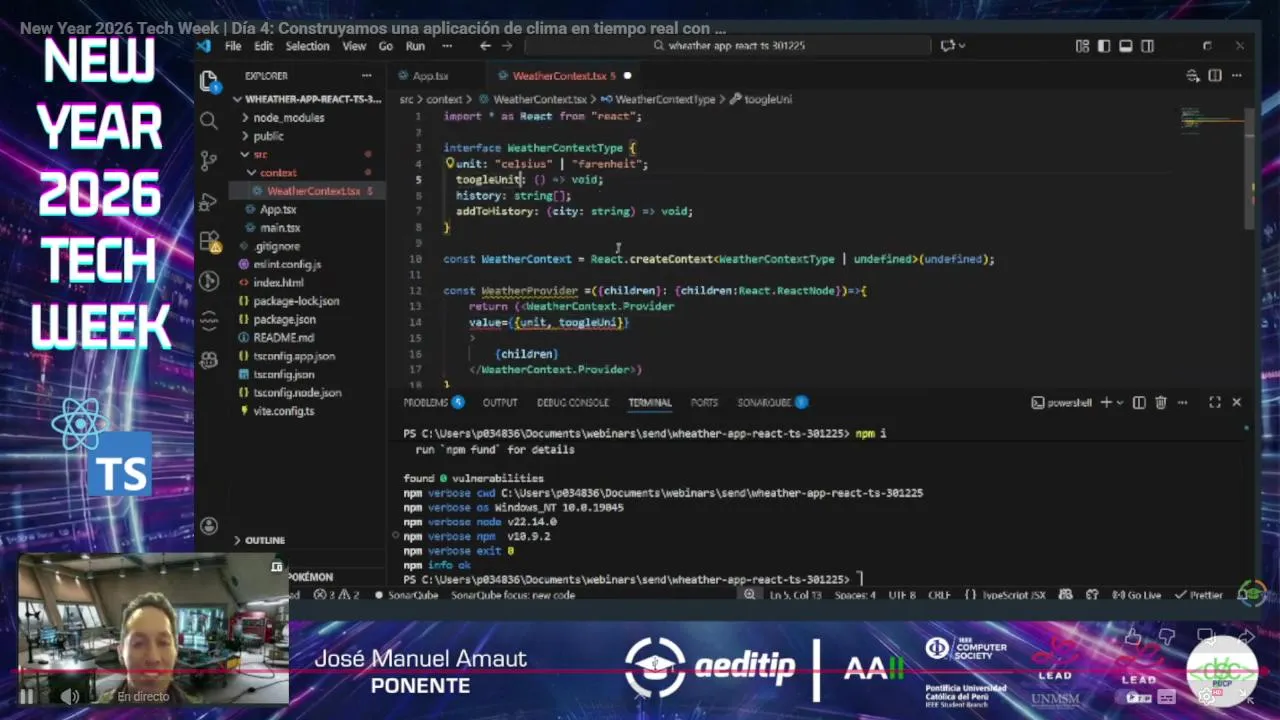Screen dimensions: 1280x720
Task: Click the navigate back arrow in title bar
Action: point(485,46)
